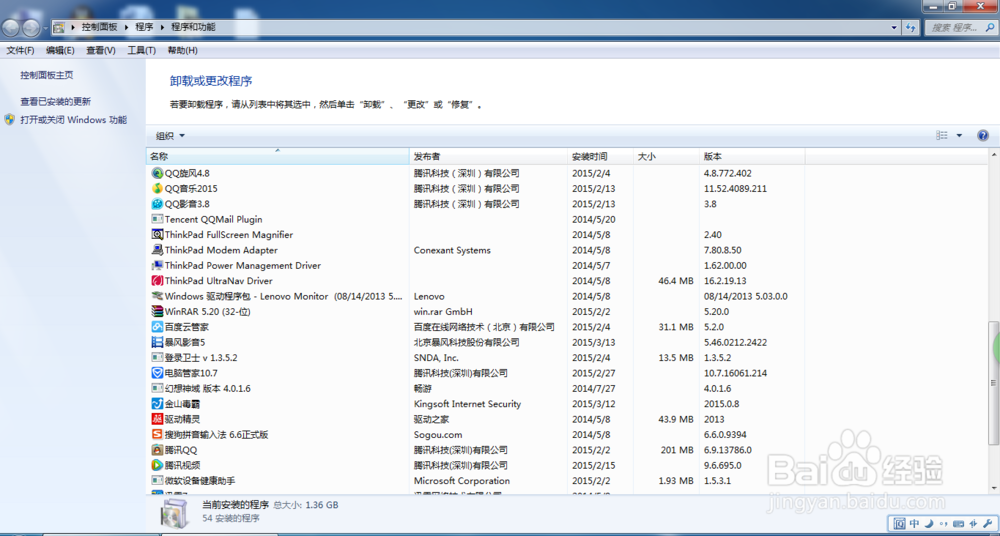Viewport: 1000px width, 536px height.
Task: Open 打开或关闭 Windows 功能 link
Action: [x=73, y=119]
